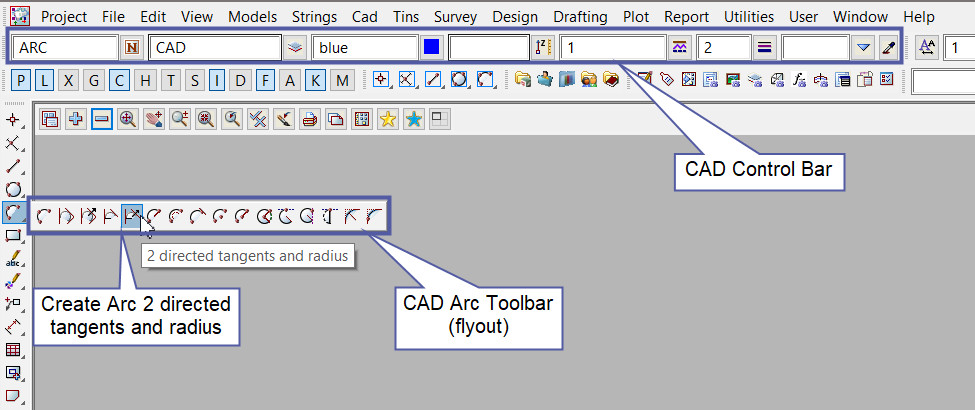
Task: Toggle the I snap button
Action: [x=218, y=80]
